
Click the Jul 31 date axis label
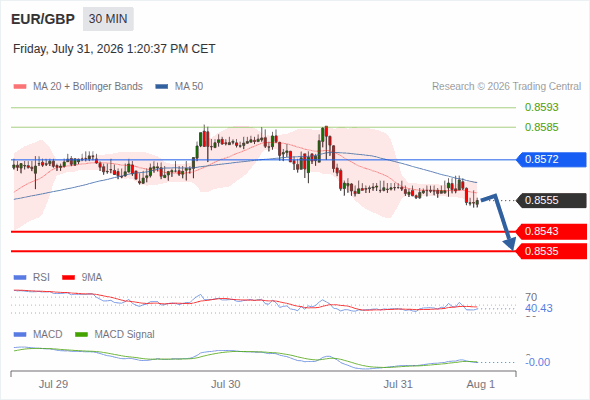coord(398,384)
